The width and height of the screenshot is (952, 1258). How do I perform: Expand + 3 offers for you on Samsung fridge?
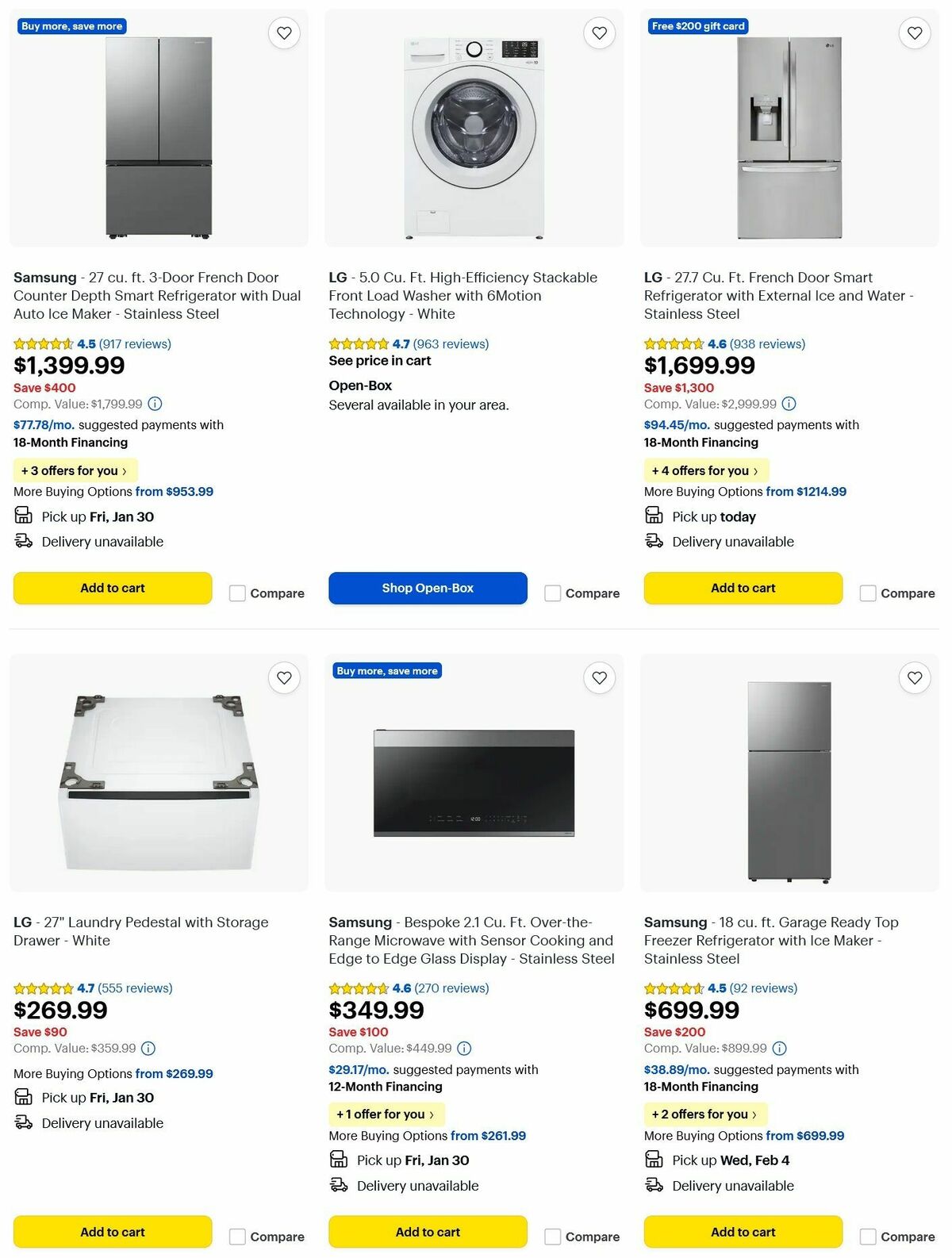pos(75,470)
